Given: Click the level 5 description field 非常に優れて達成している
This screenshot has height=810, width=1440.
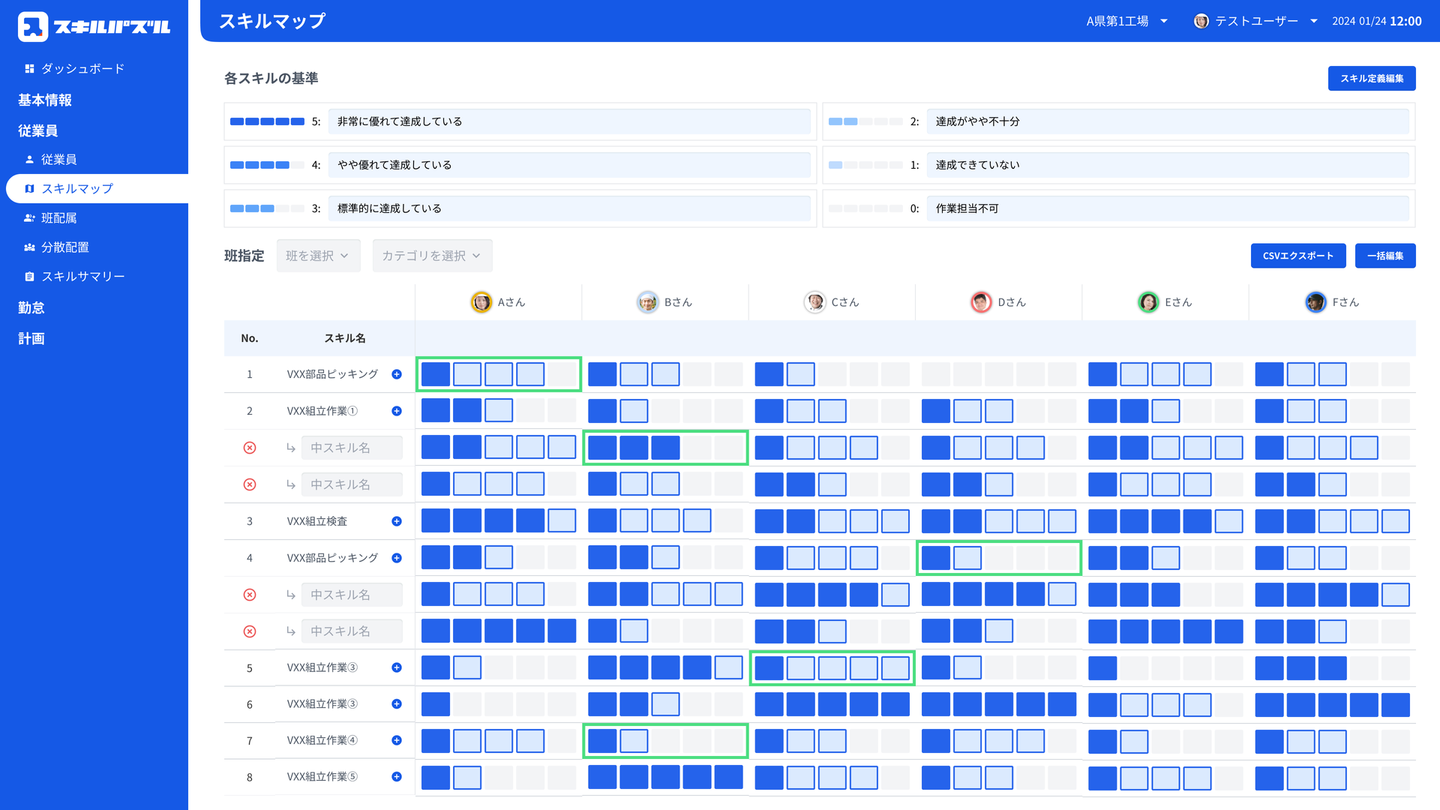Looking at the screenshot, I should click(568, 121).
